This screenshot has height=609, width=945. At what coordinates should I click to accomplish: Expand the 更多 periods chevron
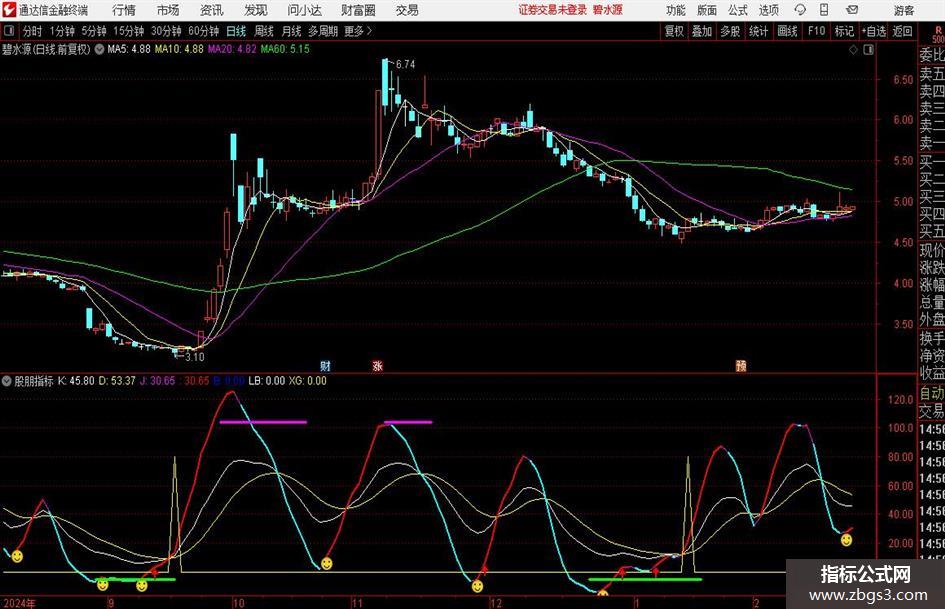click(369, 31)
